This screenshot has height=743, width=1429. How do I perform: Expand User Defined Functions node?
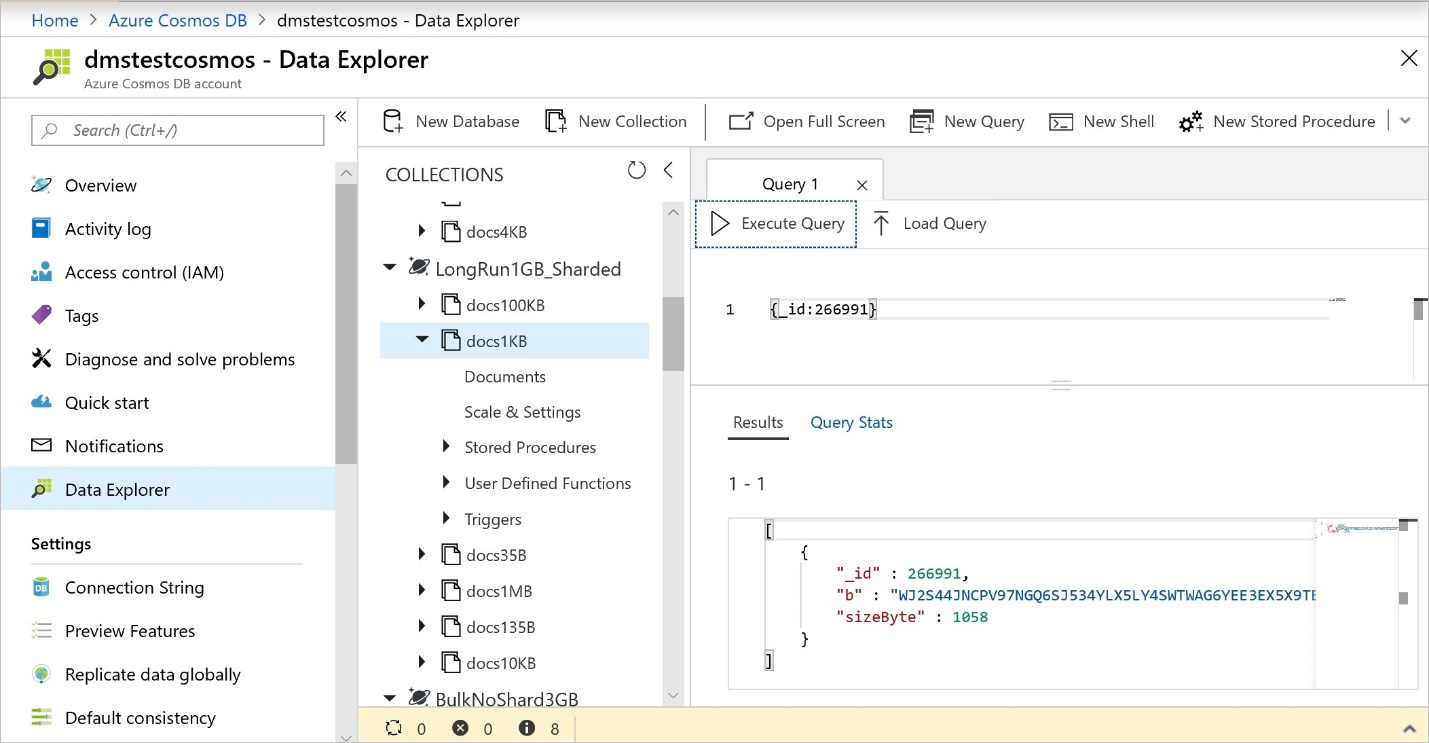(446, 483)
